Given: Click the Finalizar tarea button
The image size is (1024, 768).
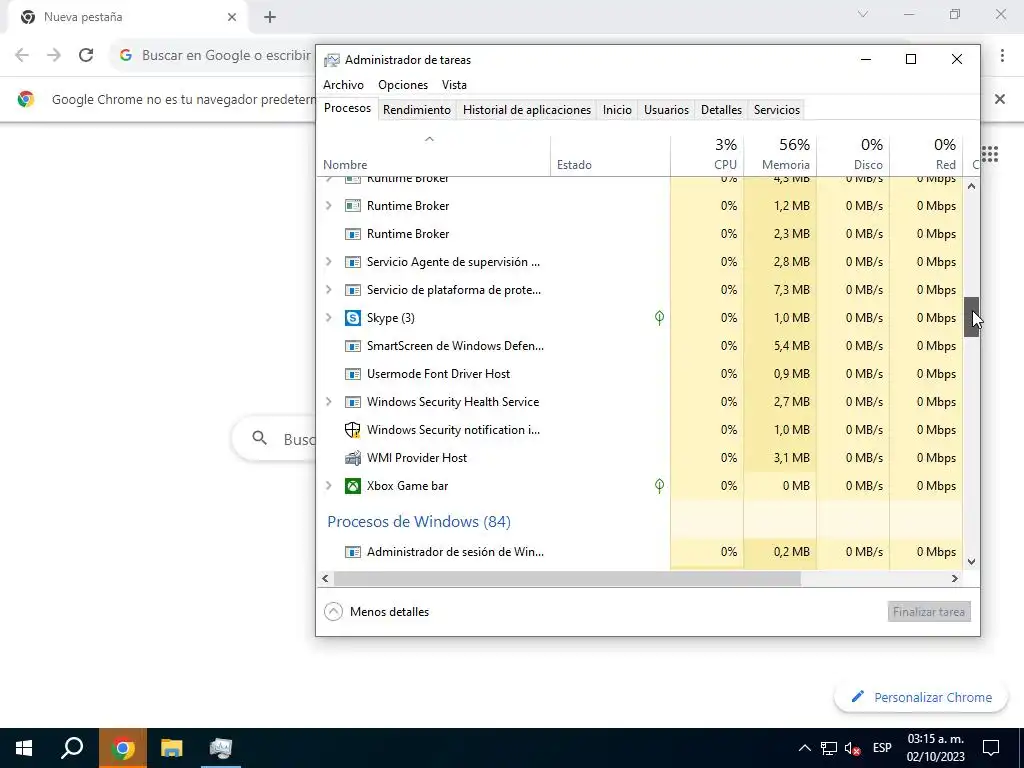Looking at the screenshot, I should (929, 612).
